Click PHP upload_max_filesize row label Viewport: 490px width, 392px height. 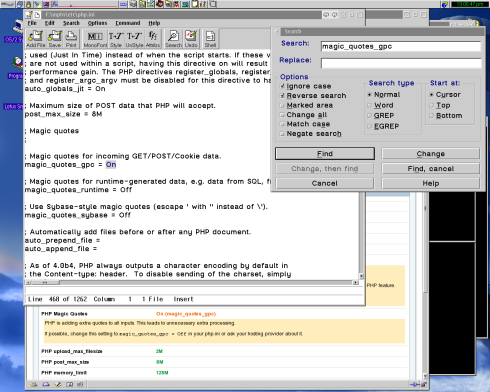pos(72,351)
